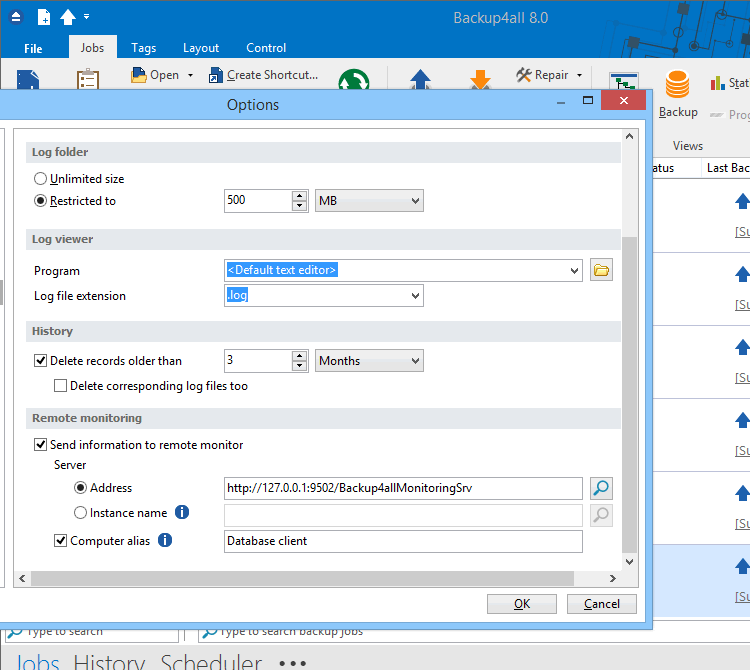Image resolution: width=750 pixels, height=670 pixels.
Task: Click the more options ellipsis at bottom
Action: click(x=292, y=663)
